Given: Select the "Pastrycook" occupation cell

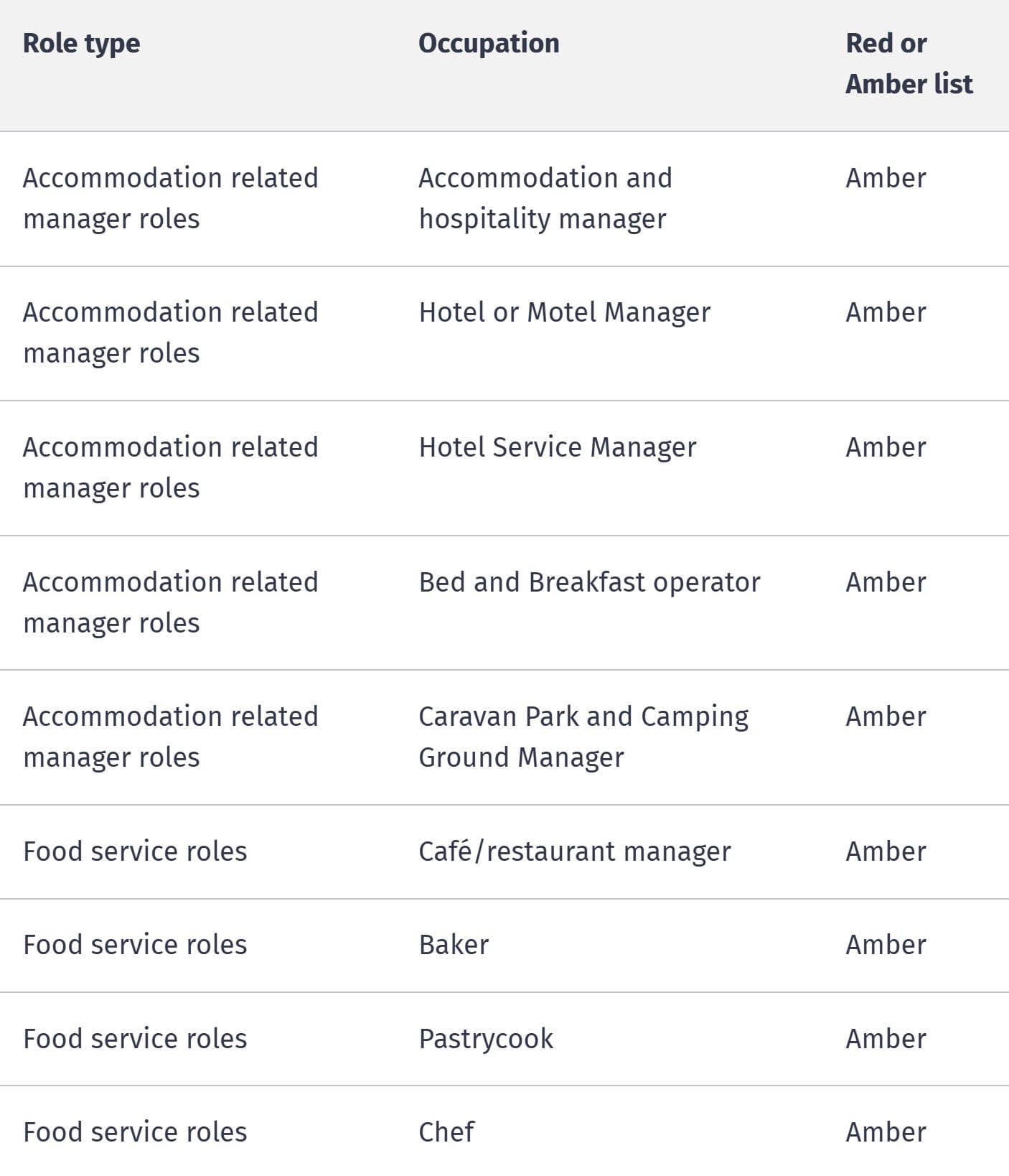Looking at the screenshot, I should tap(486, 1039).
